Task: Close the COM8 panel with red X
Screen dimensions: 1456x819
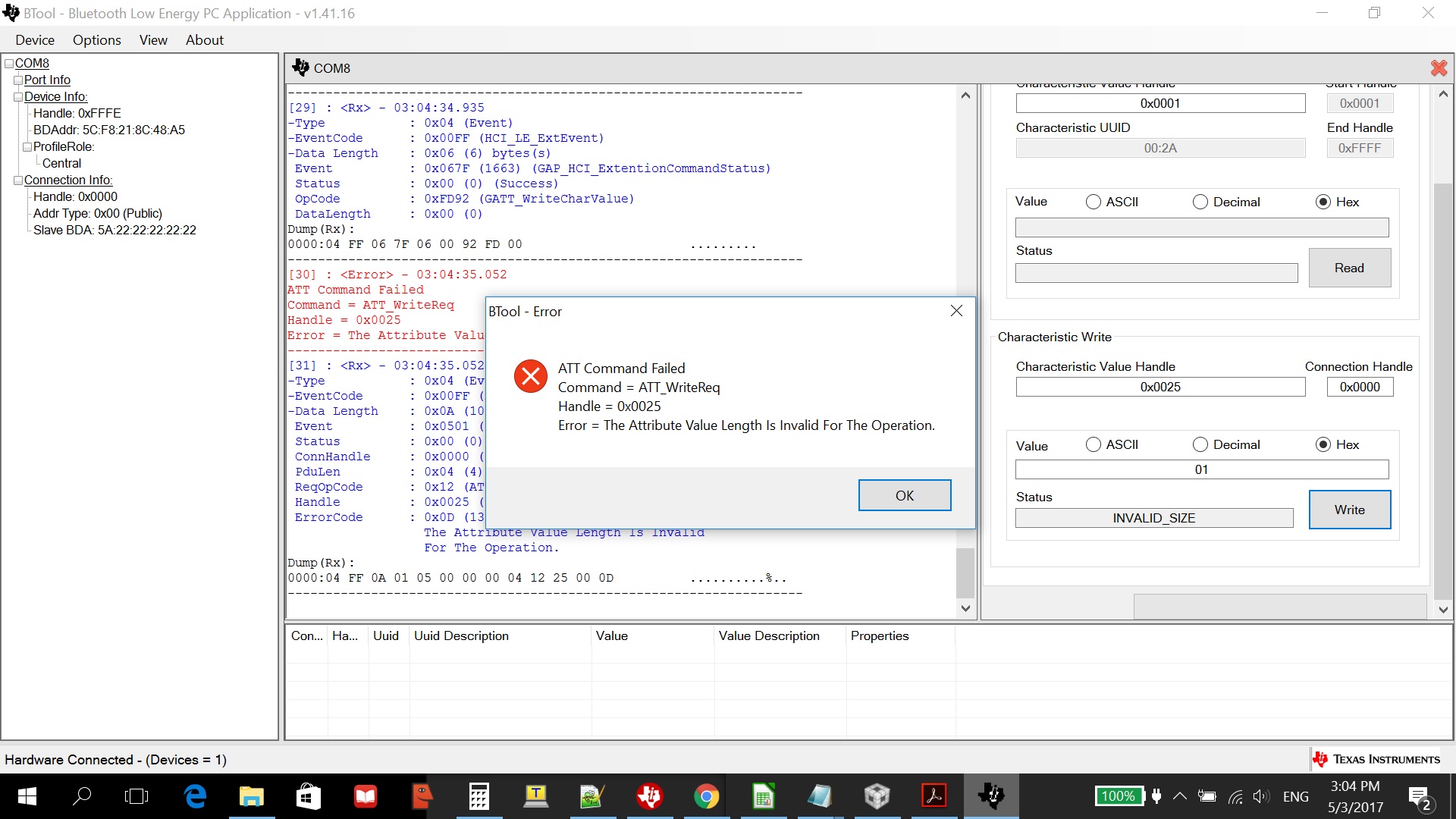Action: (x=1438, y=68)
